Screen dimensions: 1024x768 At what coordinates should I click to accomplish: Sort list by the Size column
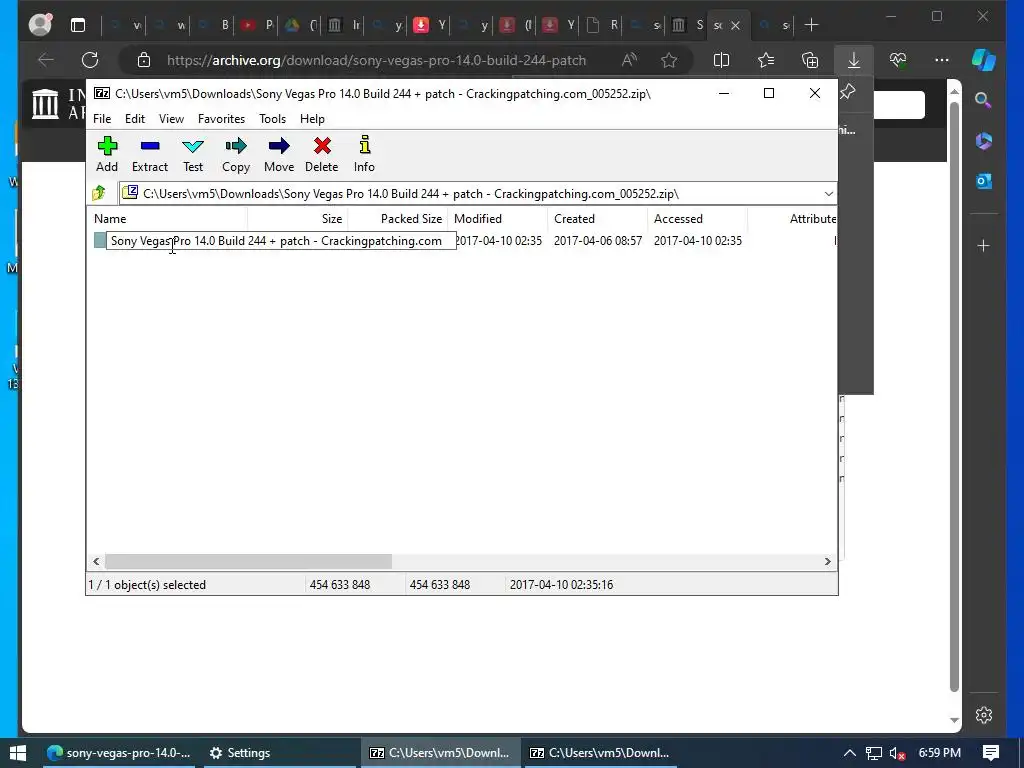[x=297, y=219]
